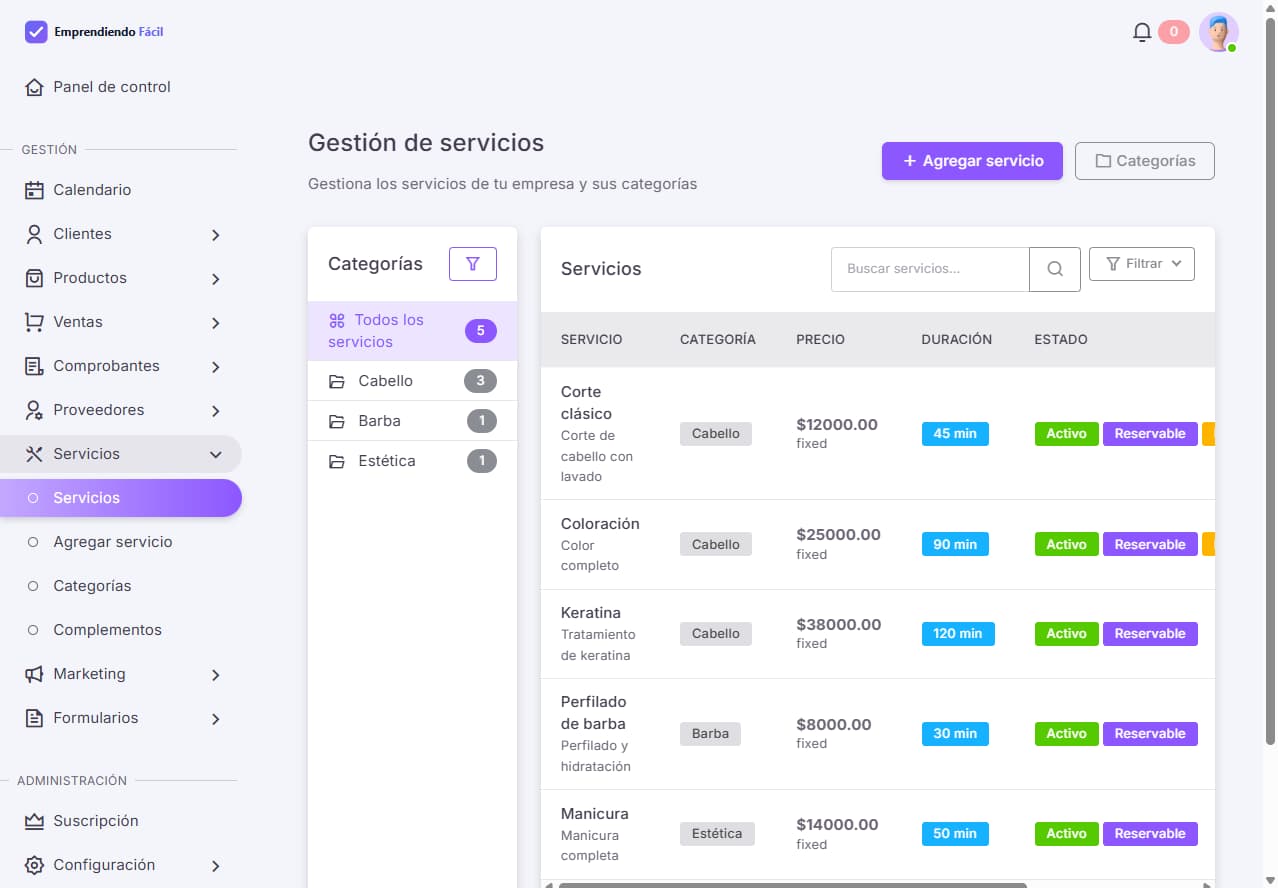The image size is (1278, 888).
Task: Click the Keratina service name
Action: [x=591, y=613]
